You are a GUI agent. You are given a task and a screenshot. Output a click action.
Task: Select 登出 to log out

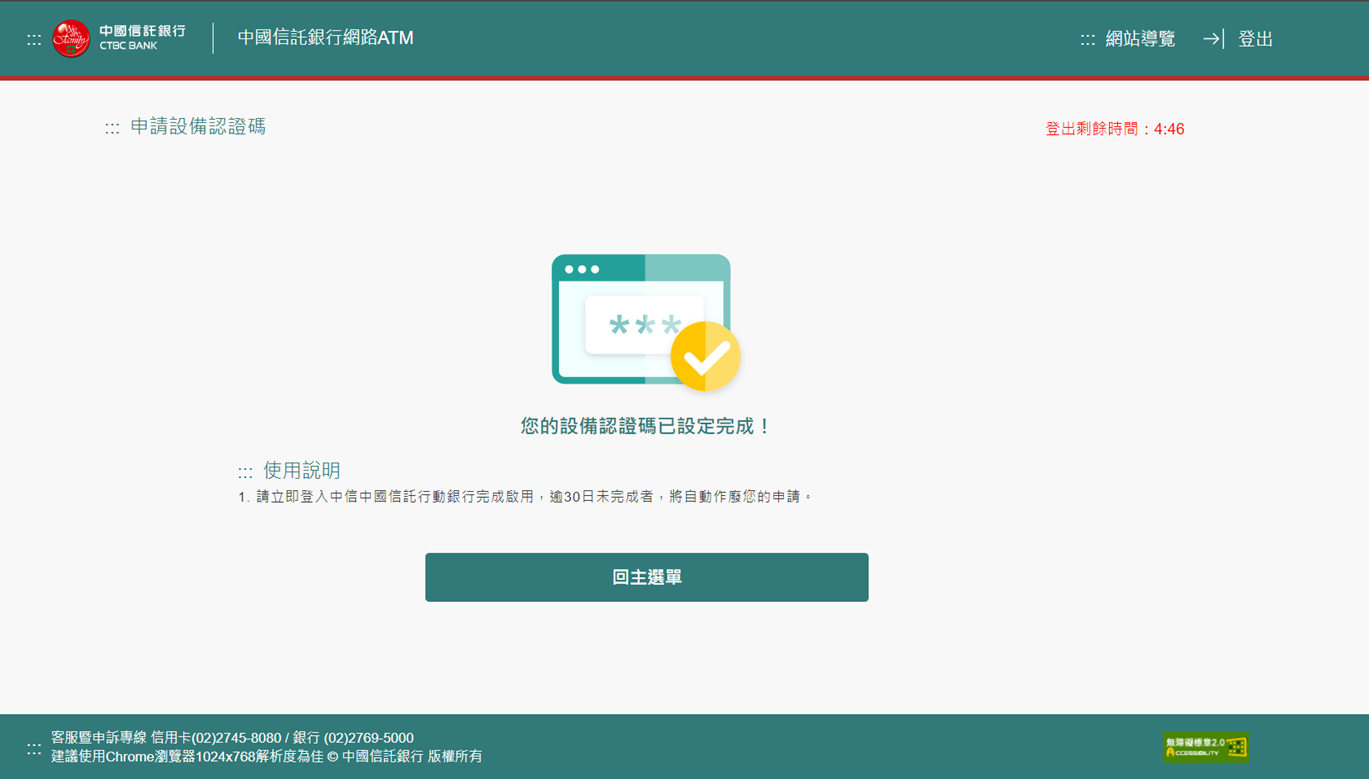1255,39
